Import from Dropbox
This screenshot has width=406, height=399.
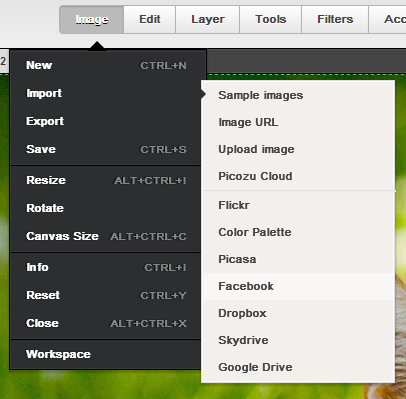tap(298, 313)
